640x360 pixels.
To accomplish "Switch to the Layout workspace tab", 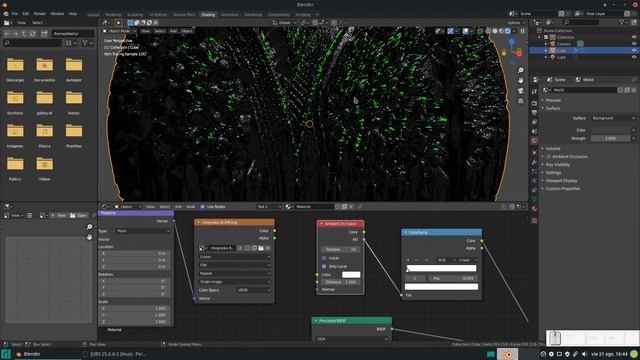I will 93,15.
